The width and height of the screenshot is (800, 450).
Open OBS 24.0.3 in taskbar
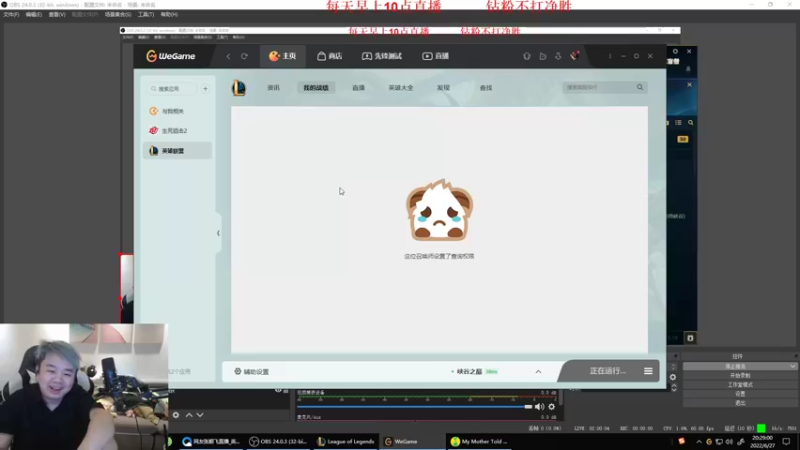pyautogui.click(x=278, y=441)
